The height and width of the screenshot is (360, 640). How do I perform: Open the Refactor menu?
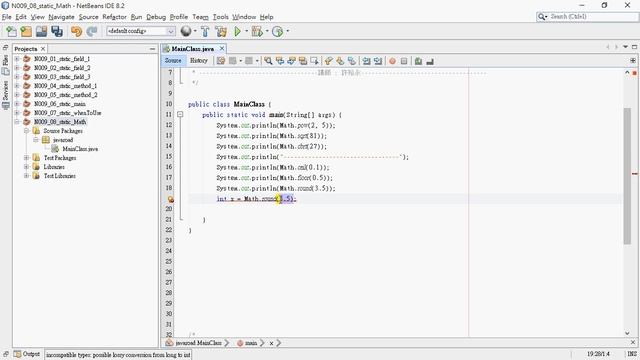(x=114, y=17)
